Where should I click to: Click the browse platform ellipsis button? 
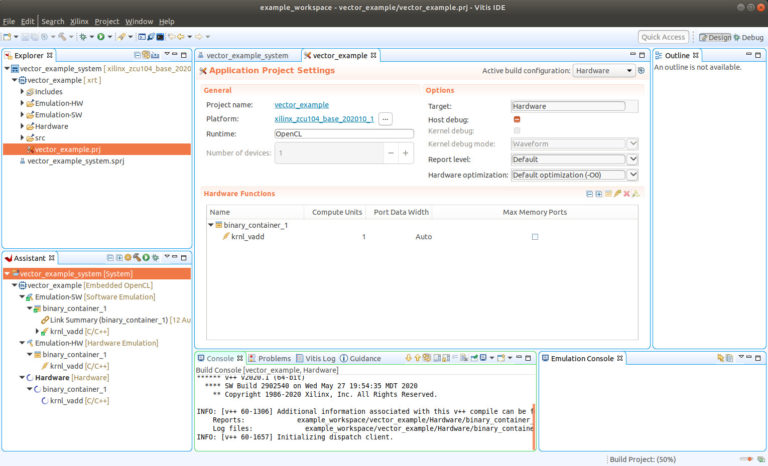click(x=385, y=119)
